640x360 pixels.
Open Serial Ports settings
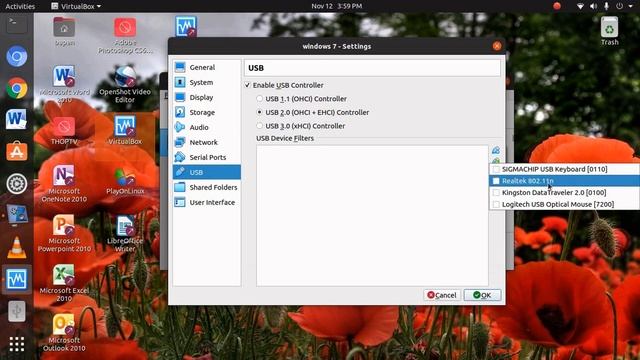tap(207, 157)
